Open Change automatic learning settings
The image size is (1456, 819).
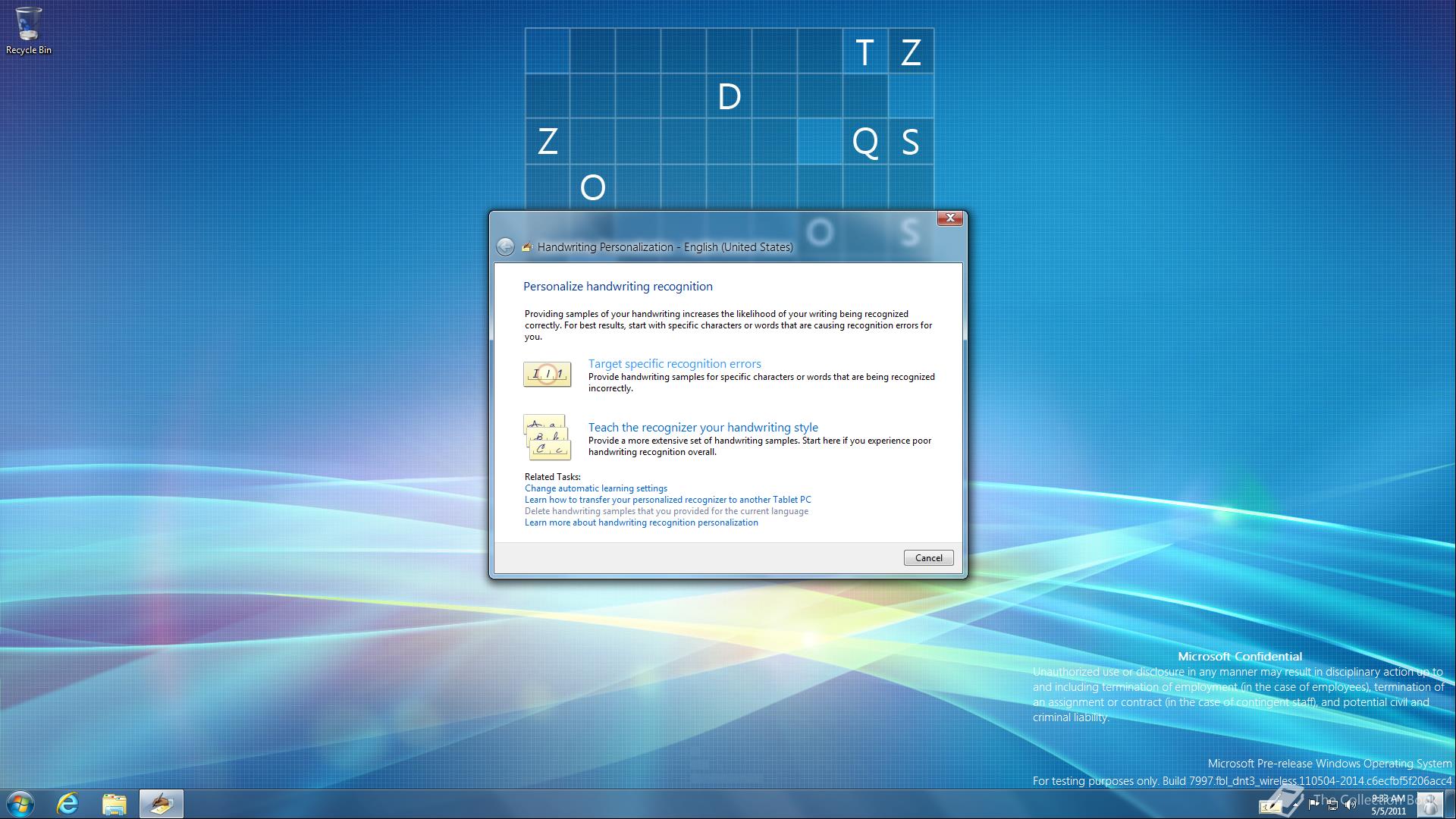pos(596,488)
